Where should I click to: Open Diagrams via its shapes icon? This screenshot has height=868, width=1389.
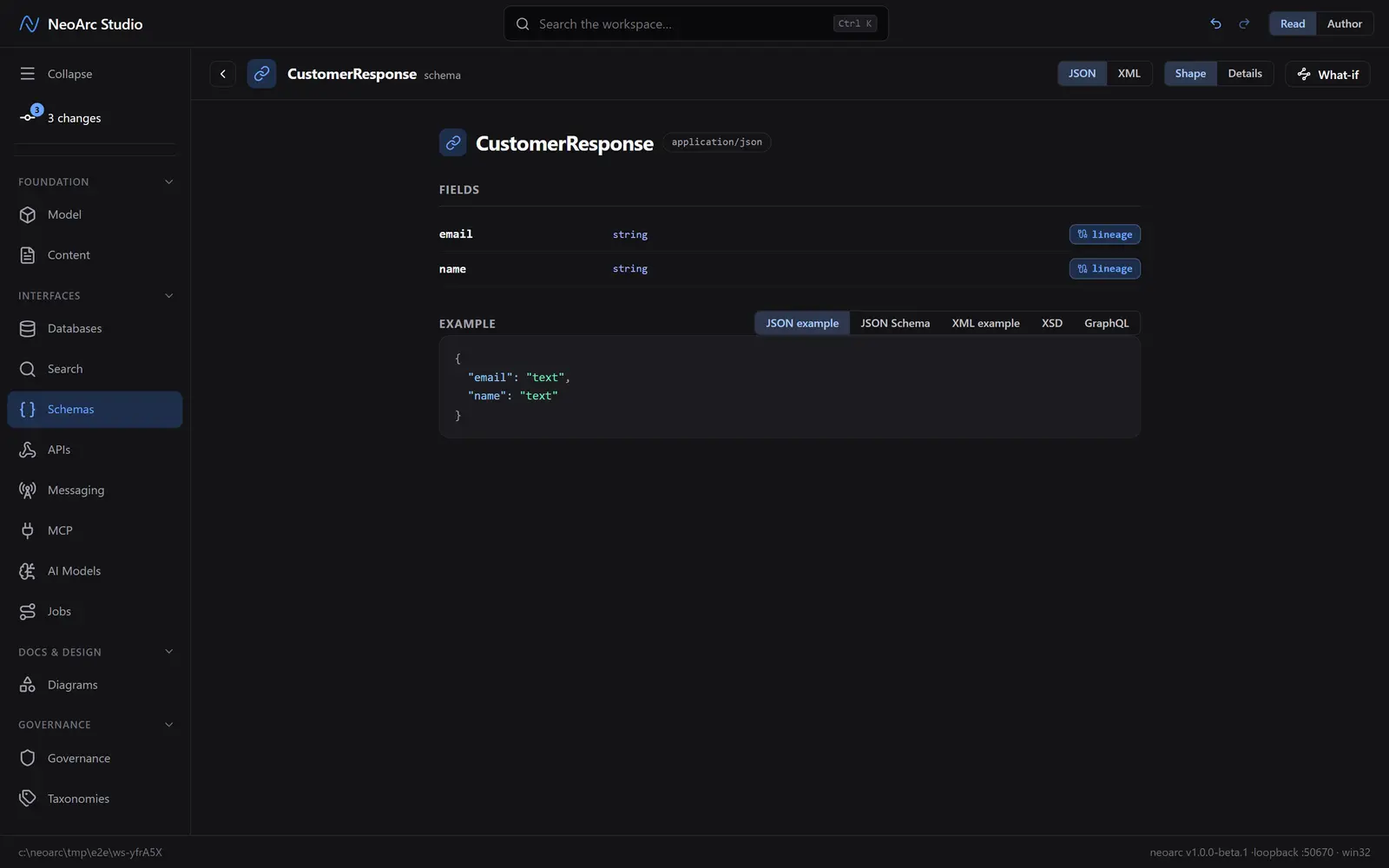pos(28,685)
